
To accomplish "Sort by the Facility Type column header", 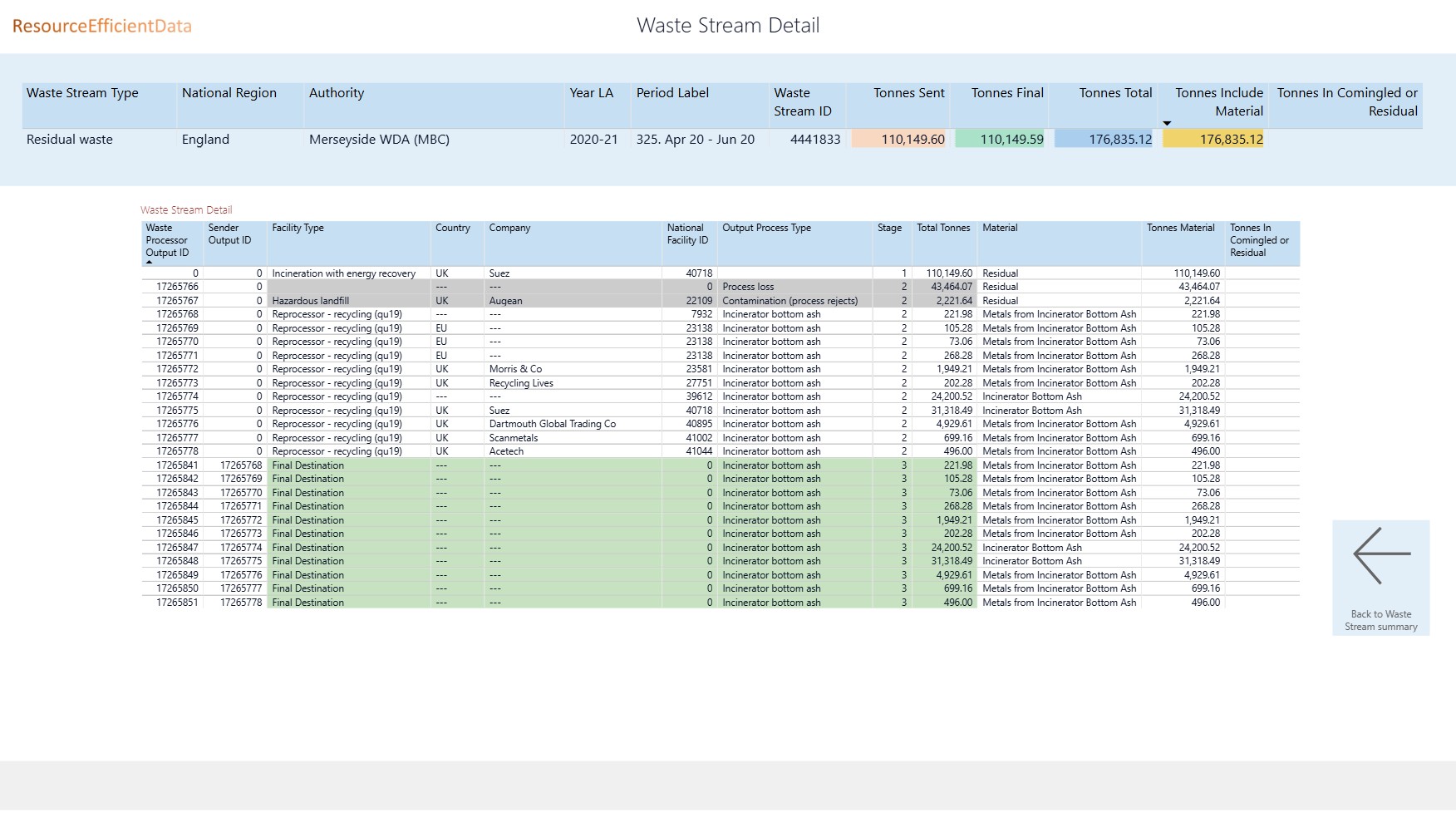I will 298,228.
